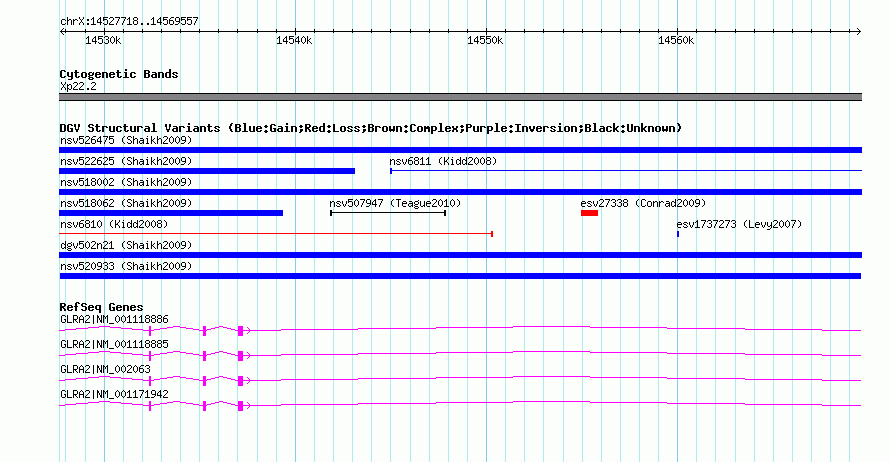This screenshot has height=462, width=890.
Task: Click the 14560k ruler label
Action: pos(676,40)
